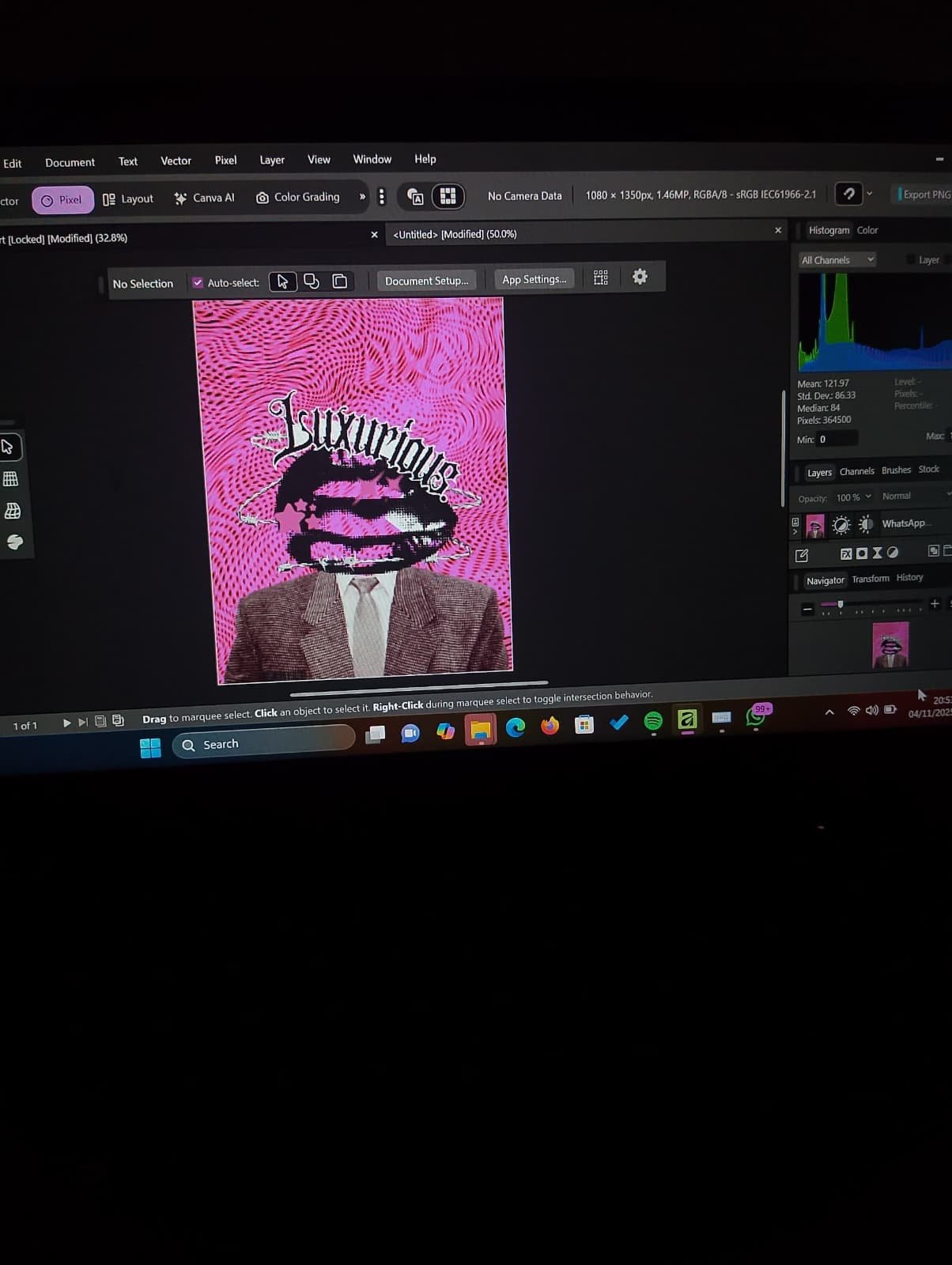Open the Color Grading studio

(x=298, y=197)
